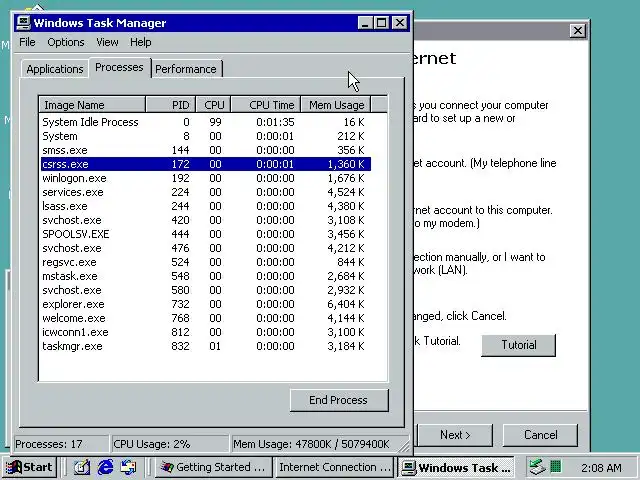Image resolution: width=640 pixels, height=480 pixels.
Task: Select svchost.exe with PID 420
Action: [x=205, y=220]
